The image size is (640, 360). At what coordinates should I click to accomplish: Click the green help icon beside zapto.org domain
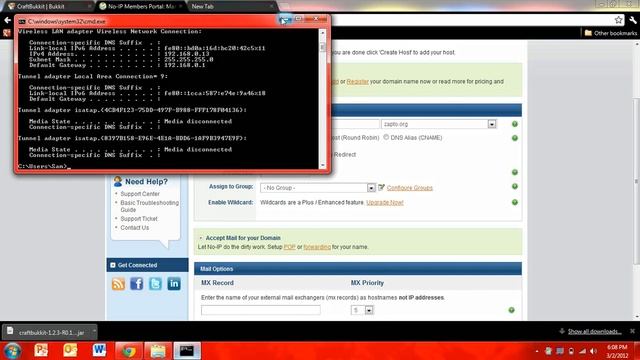pos(515,124)
